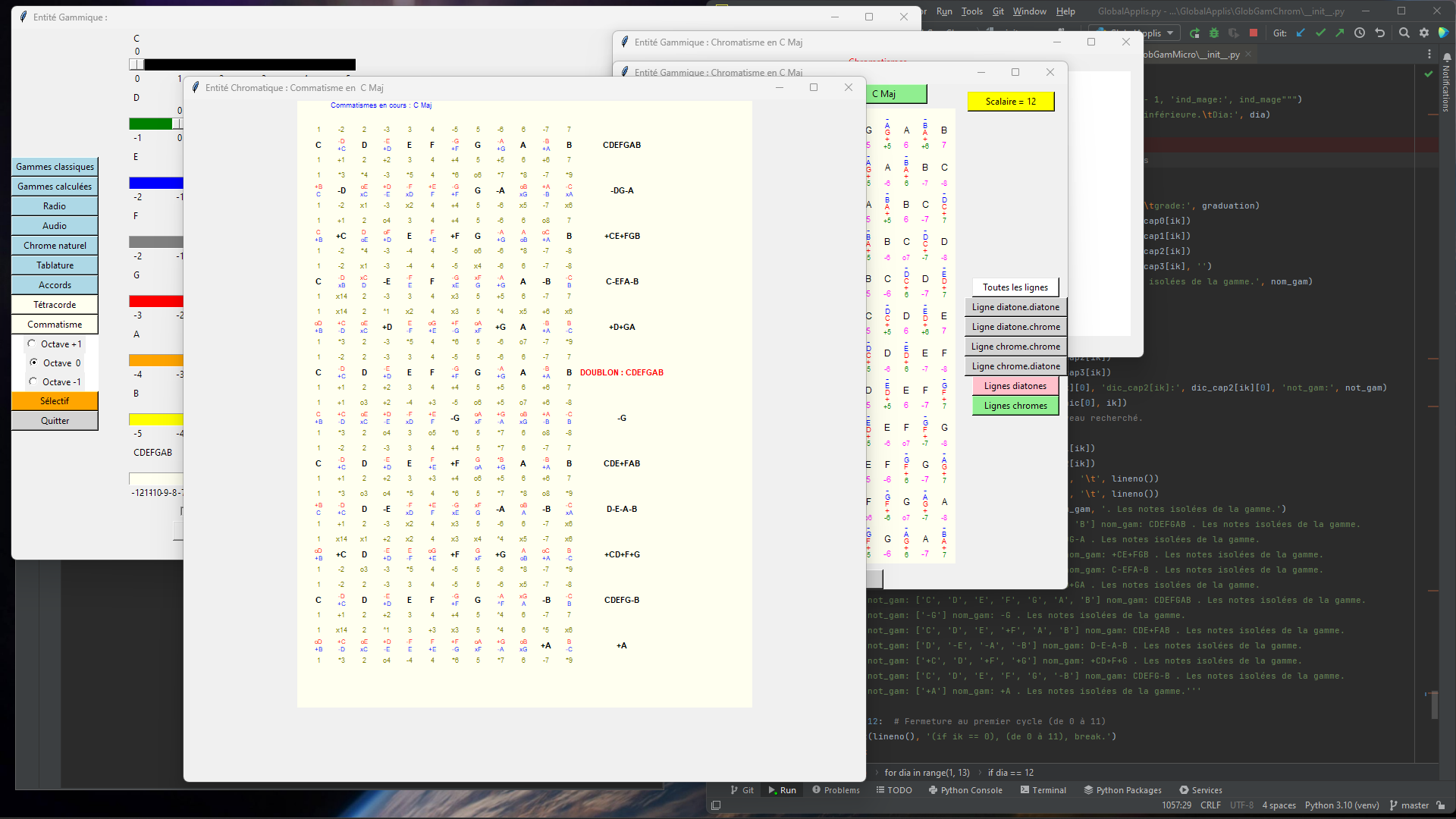Click the Rerun GlobalApplis icon
This screenshot has height=819, width=1456.
(1194, 33)
